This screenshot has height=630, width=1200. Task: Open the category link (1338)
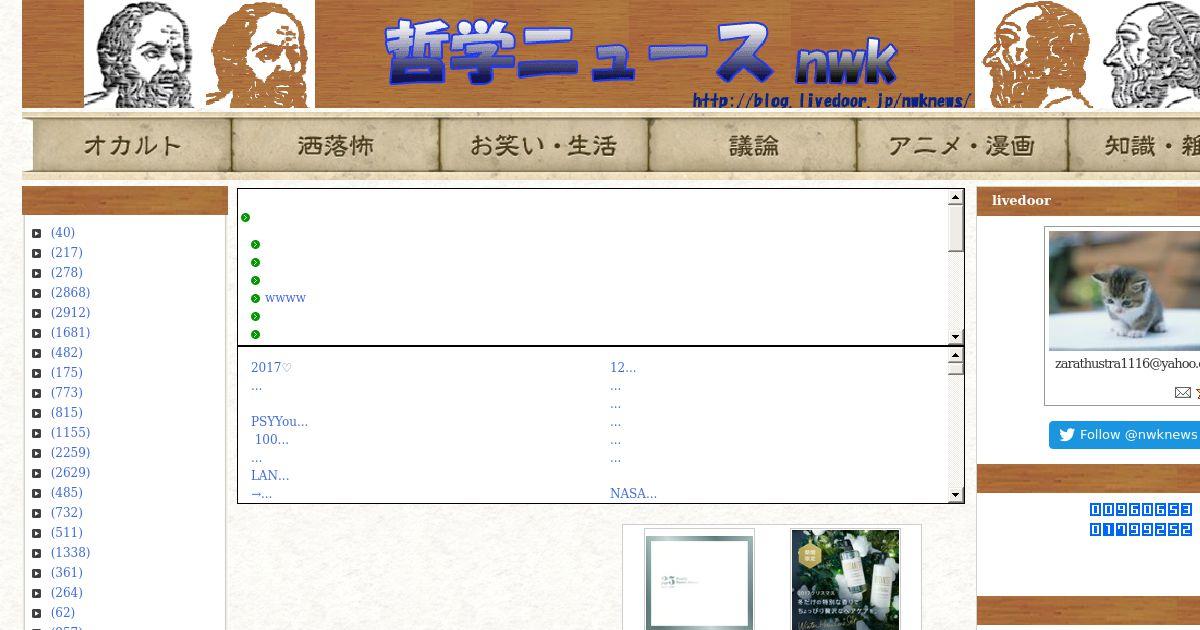(x=70, y=553)
